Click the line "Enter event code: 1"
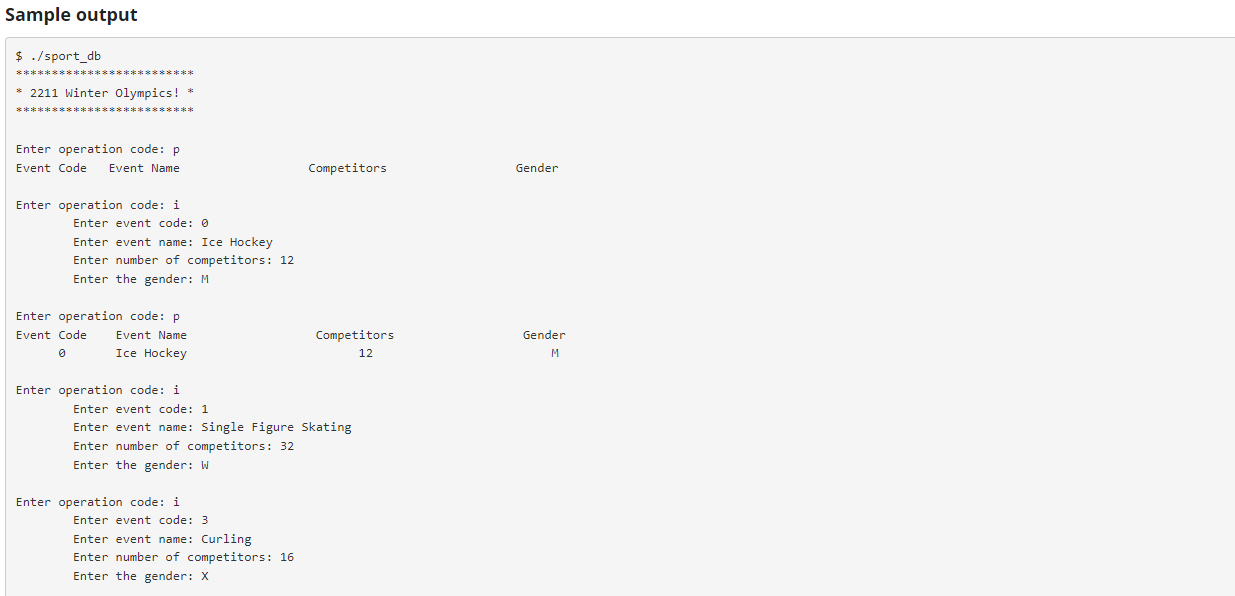Viewport: 1235px width, 596px height. [141, 409]
